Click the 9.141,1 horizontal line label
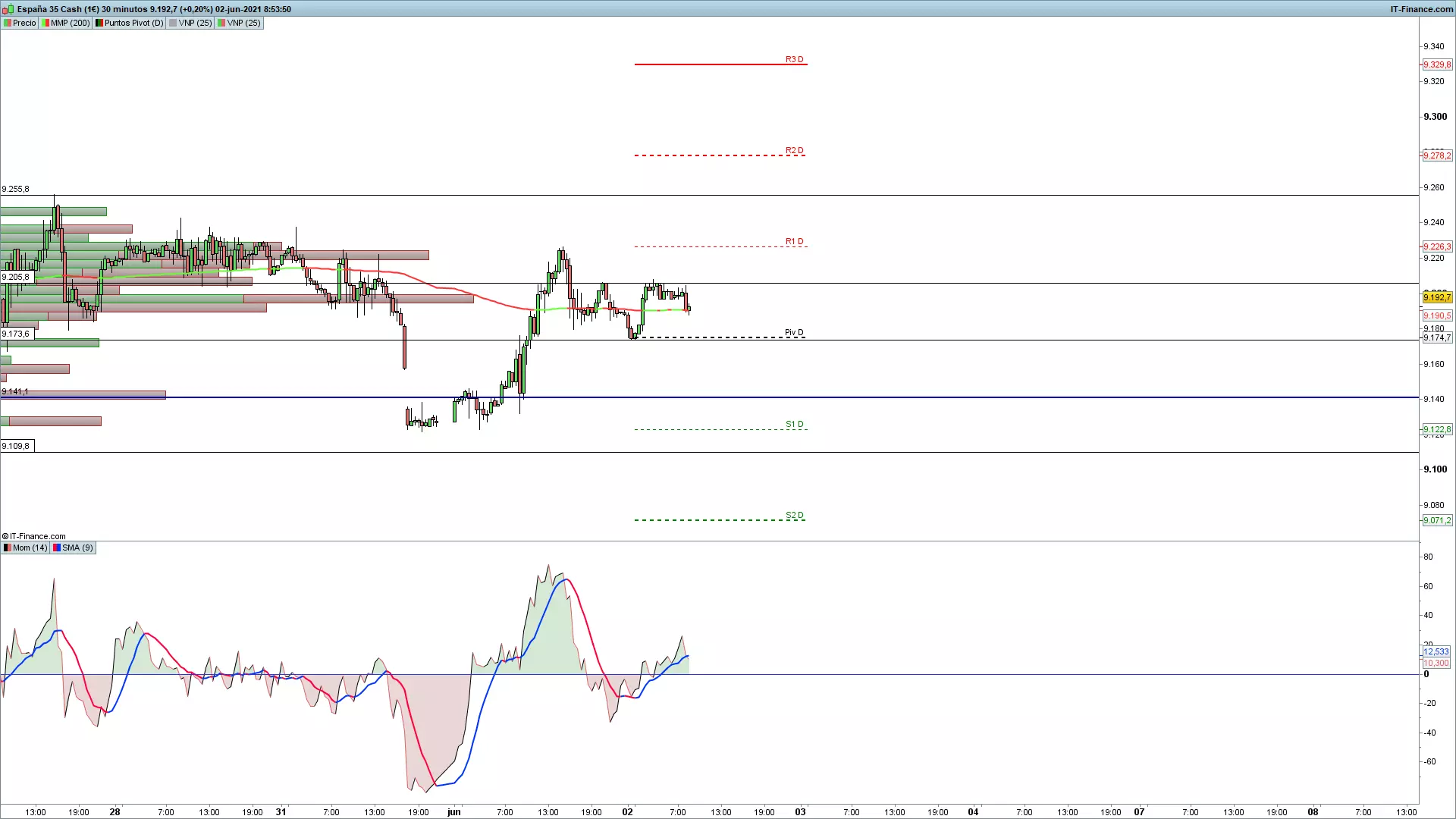The image size is (1456, 819). point(15,391)
